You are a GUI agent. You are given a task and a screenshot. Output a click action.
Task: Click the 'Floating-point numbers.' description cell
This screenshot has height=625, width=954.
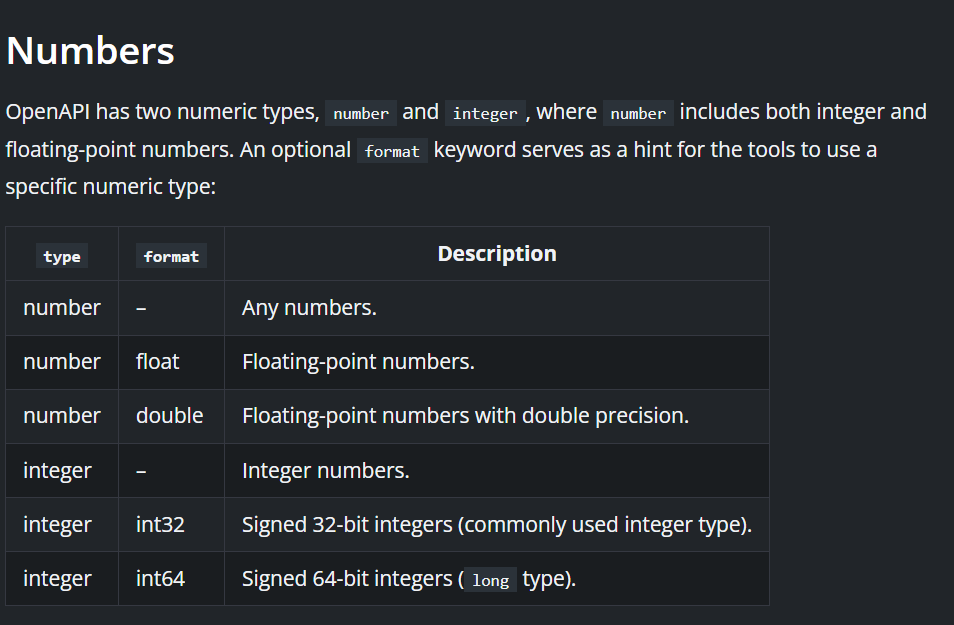point(358,362)
